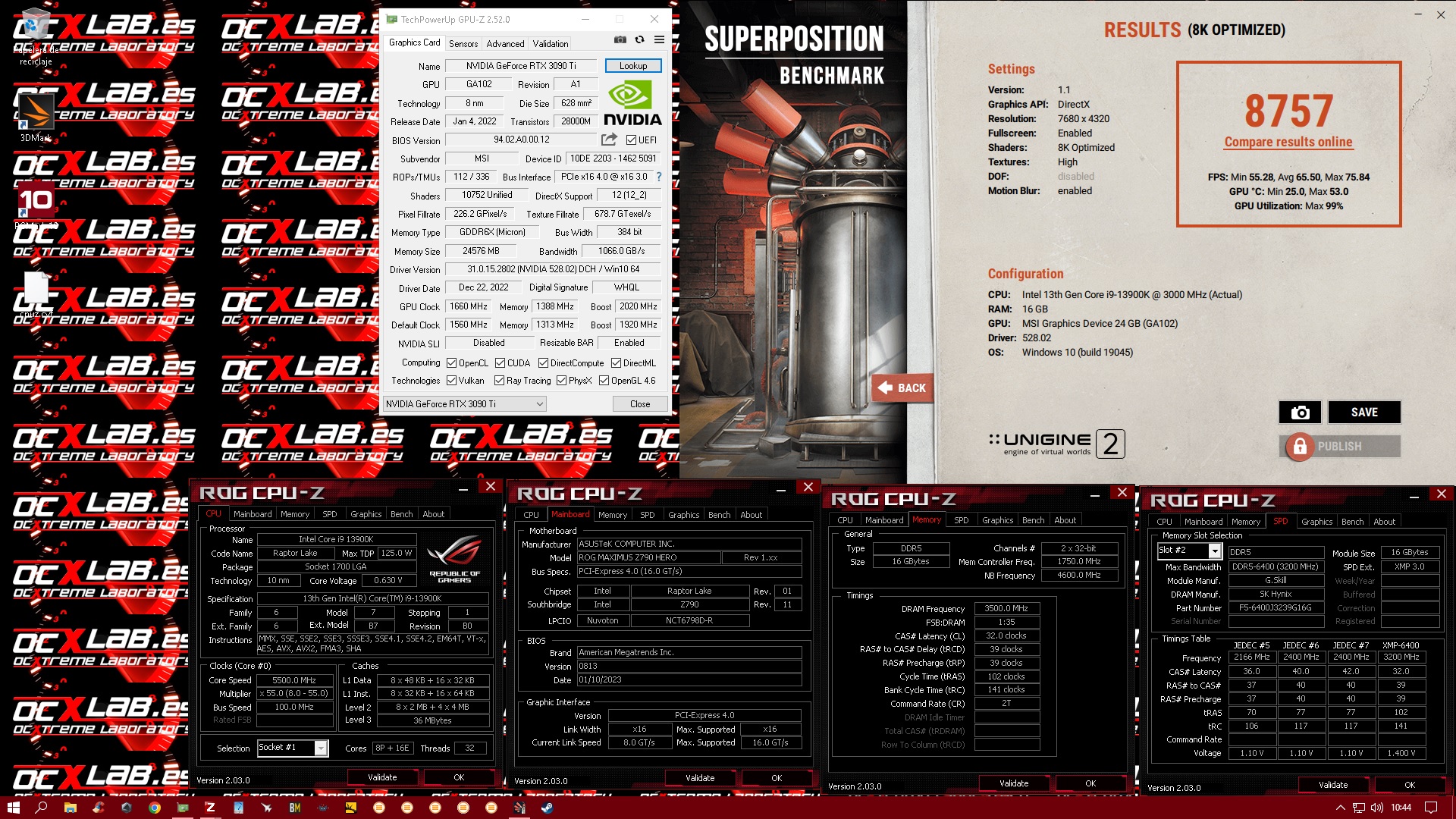Click the Republic of Gamers logo in CPU-Z

454,559
